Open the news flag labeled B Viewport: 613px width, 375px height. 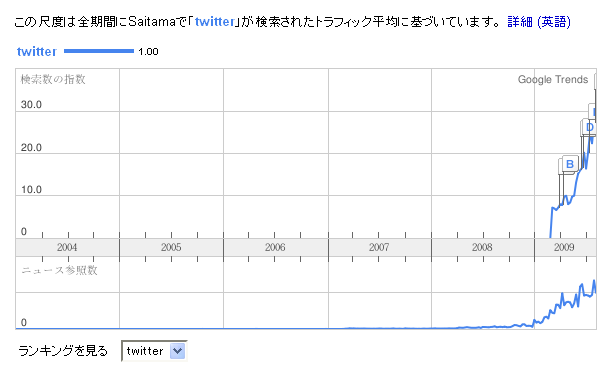(x=570, y=164)
